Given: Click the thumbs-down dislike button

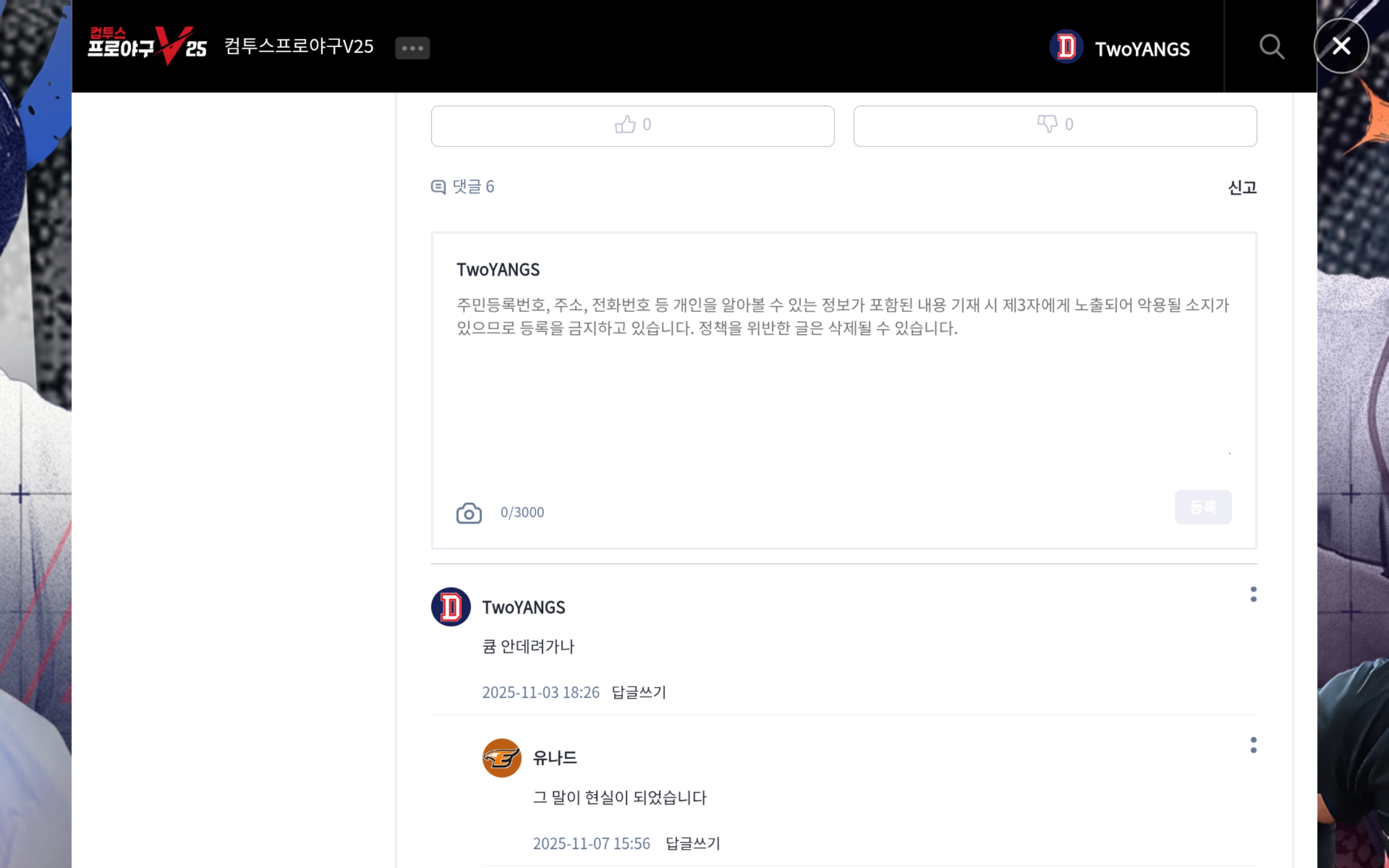Looking at the screenshot, I should tap(1054, 125).
